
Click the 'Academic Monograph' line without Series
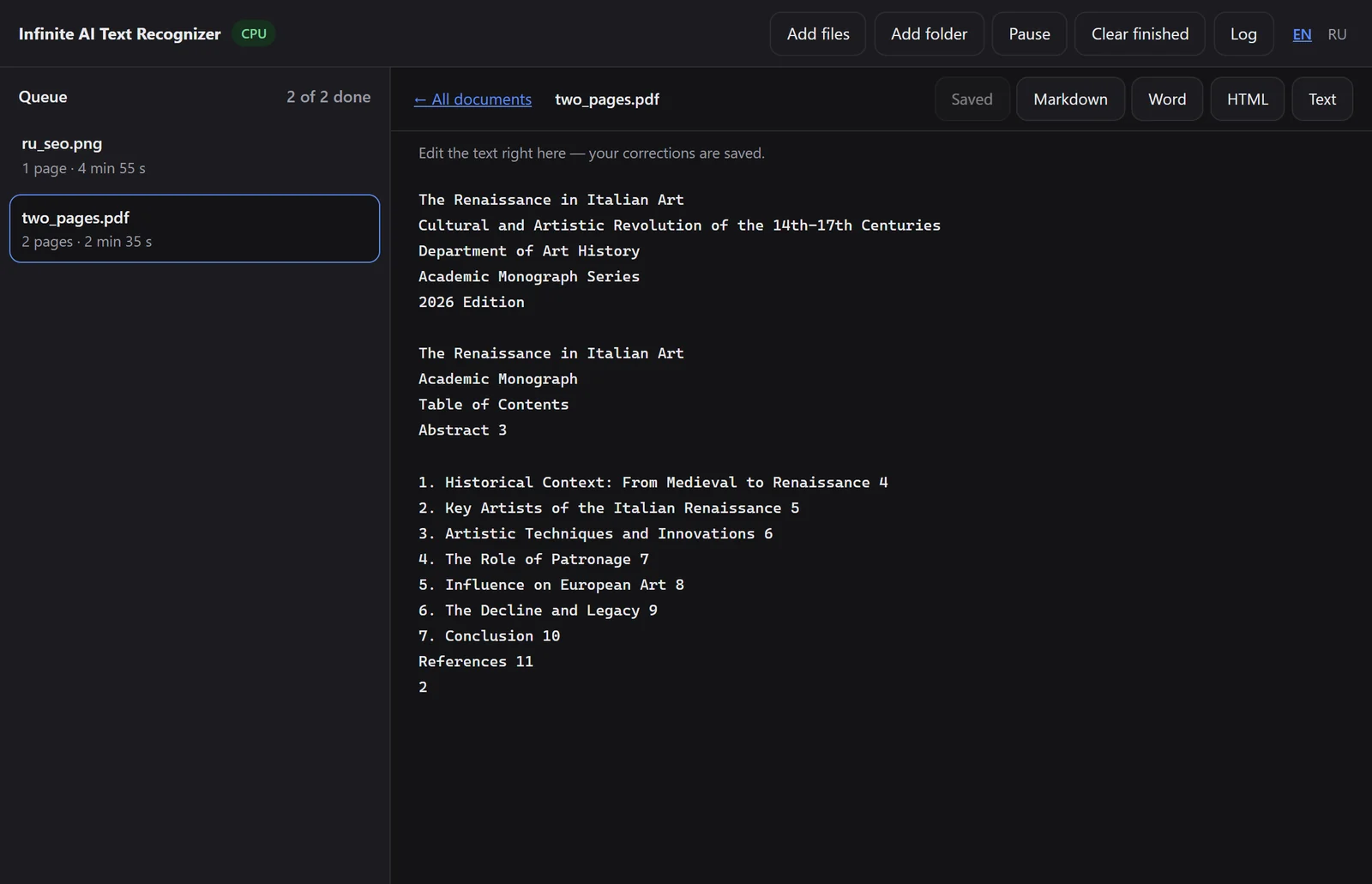(x=497, y=379)
